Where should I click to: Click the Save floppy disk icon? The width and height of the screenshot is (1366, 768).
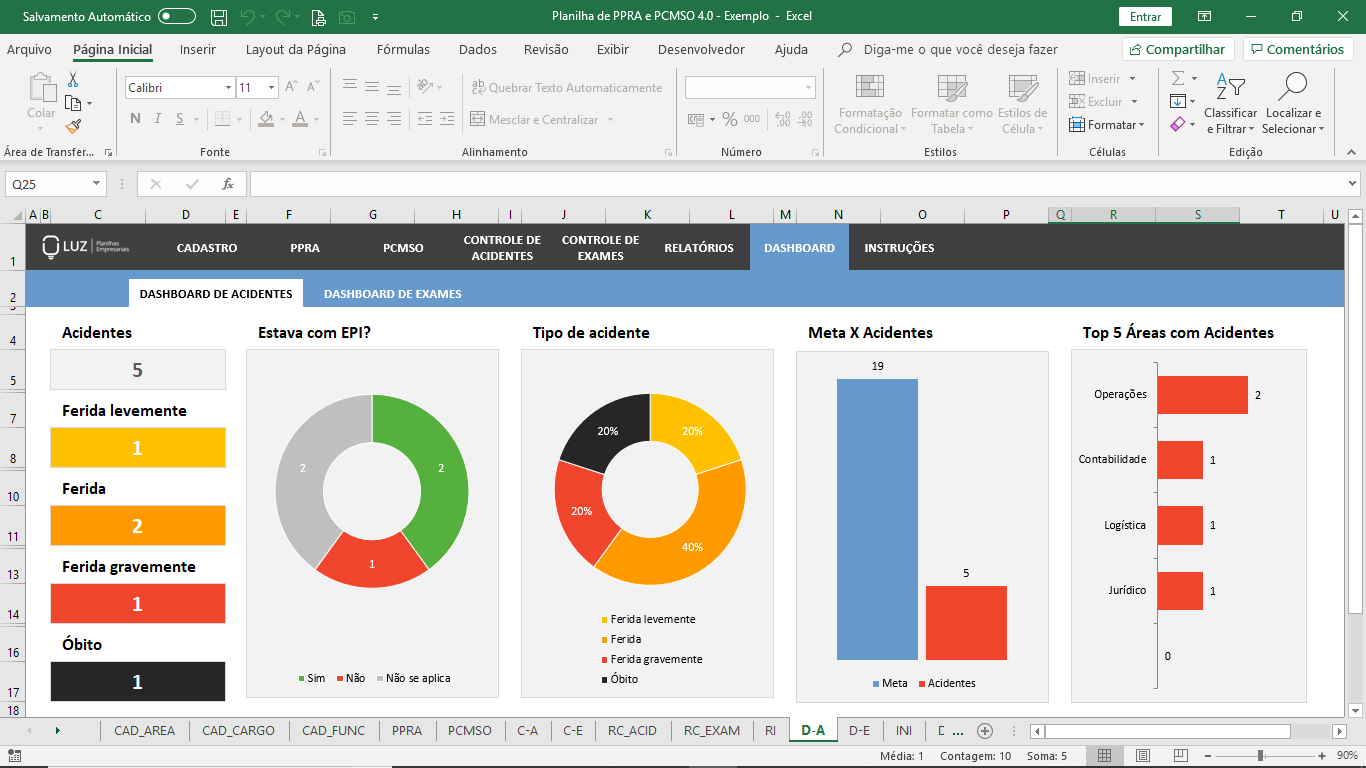coord(218,17)
